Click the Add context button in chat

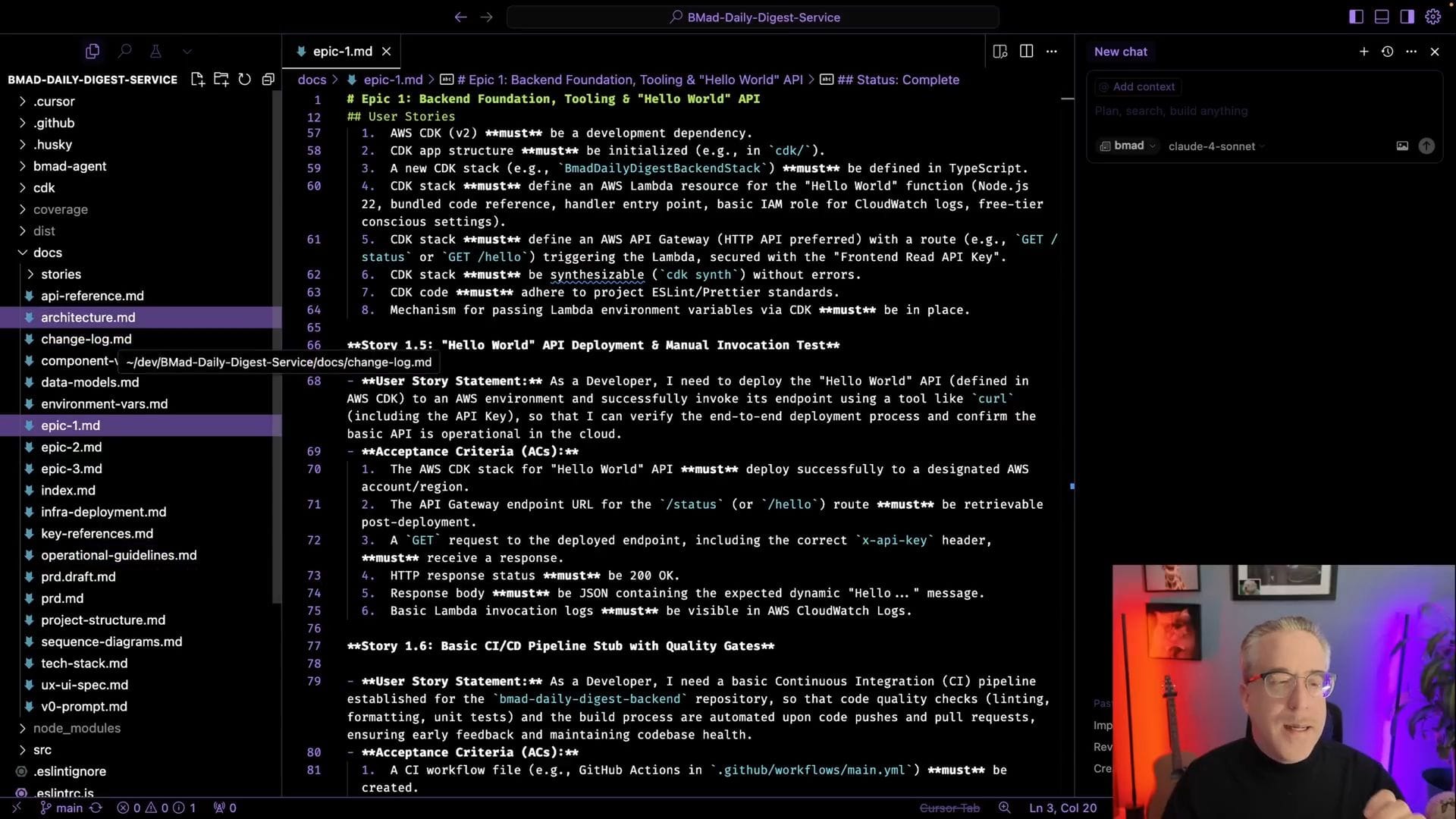click(1137, 86)
